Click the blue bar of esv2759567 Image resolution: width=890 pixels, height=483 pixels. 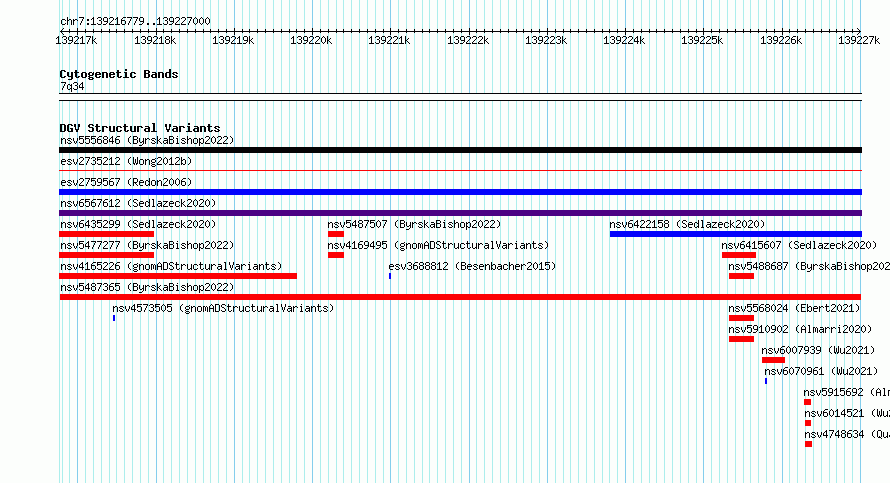click(460, 192)
